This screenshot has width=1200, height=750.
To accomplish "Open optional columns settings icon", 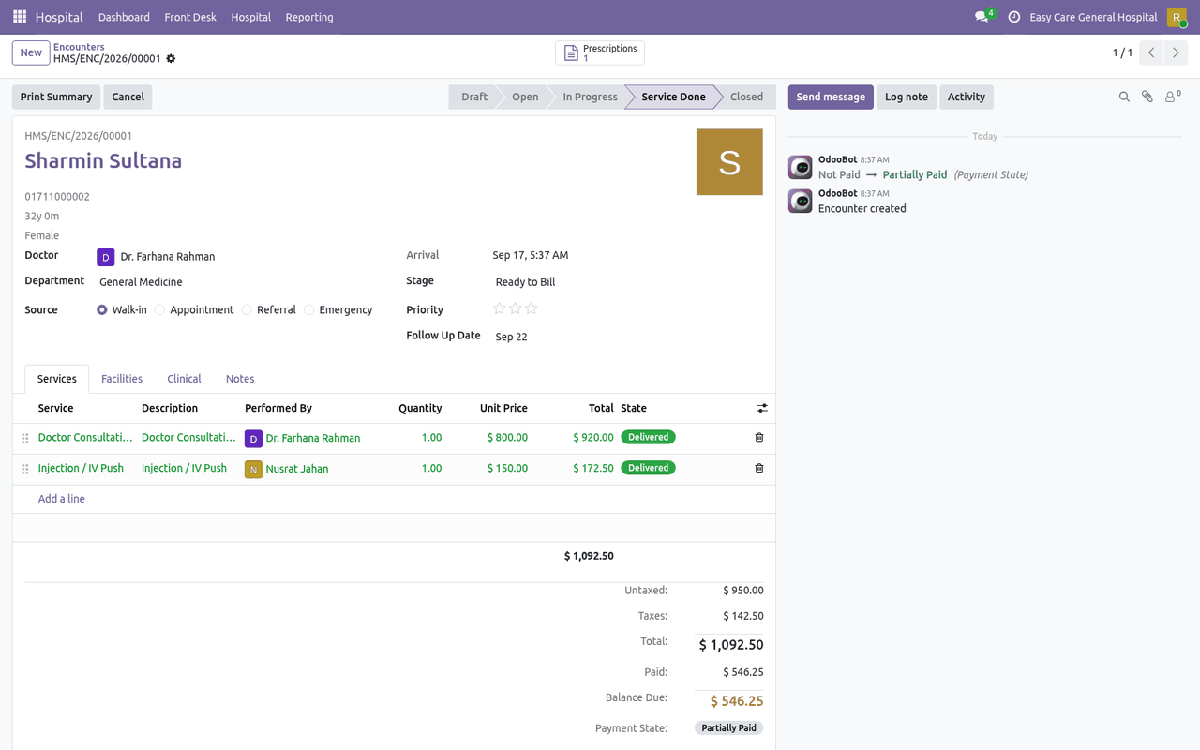I will click(x=762, y=408).
